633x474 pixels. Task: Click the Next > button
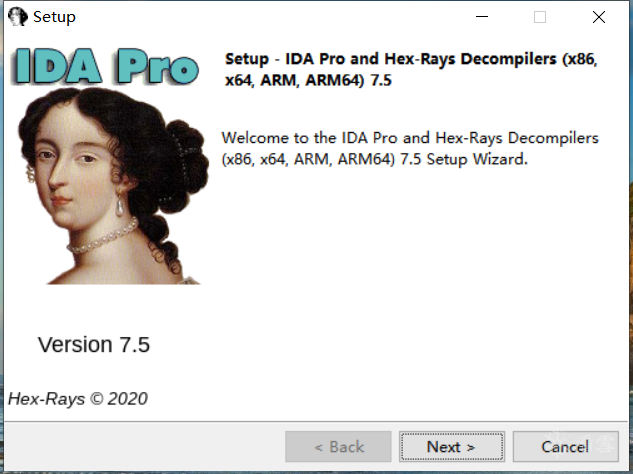(451, 447)
